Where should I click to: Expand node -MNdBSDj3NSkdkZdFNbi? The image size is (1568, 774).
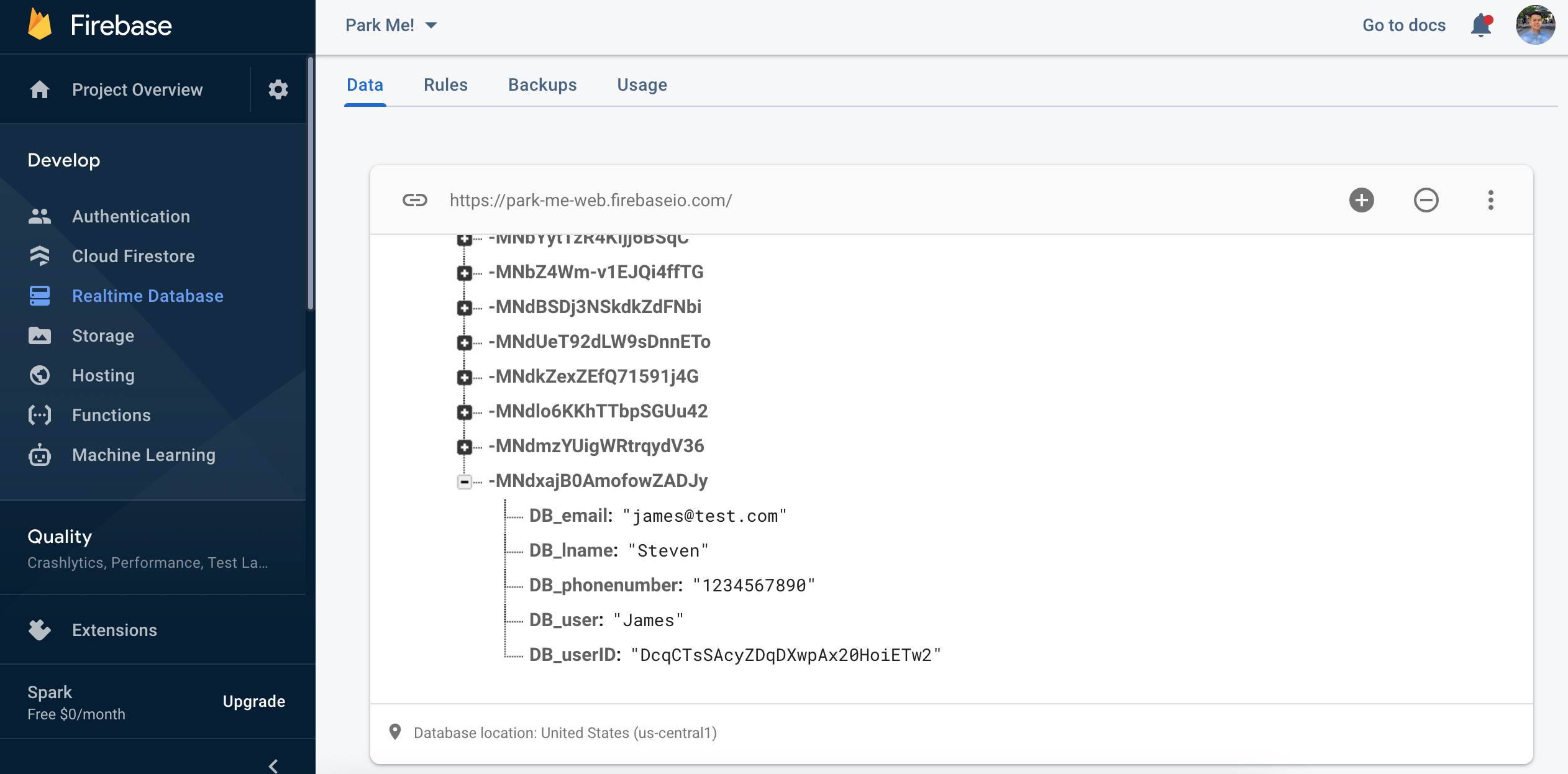pyautogui.click(x=464, y=308)
